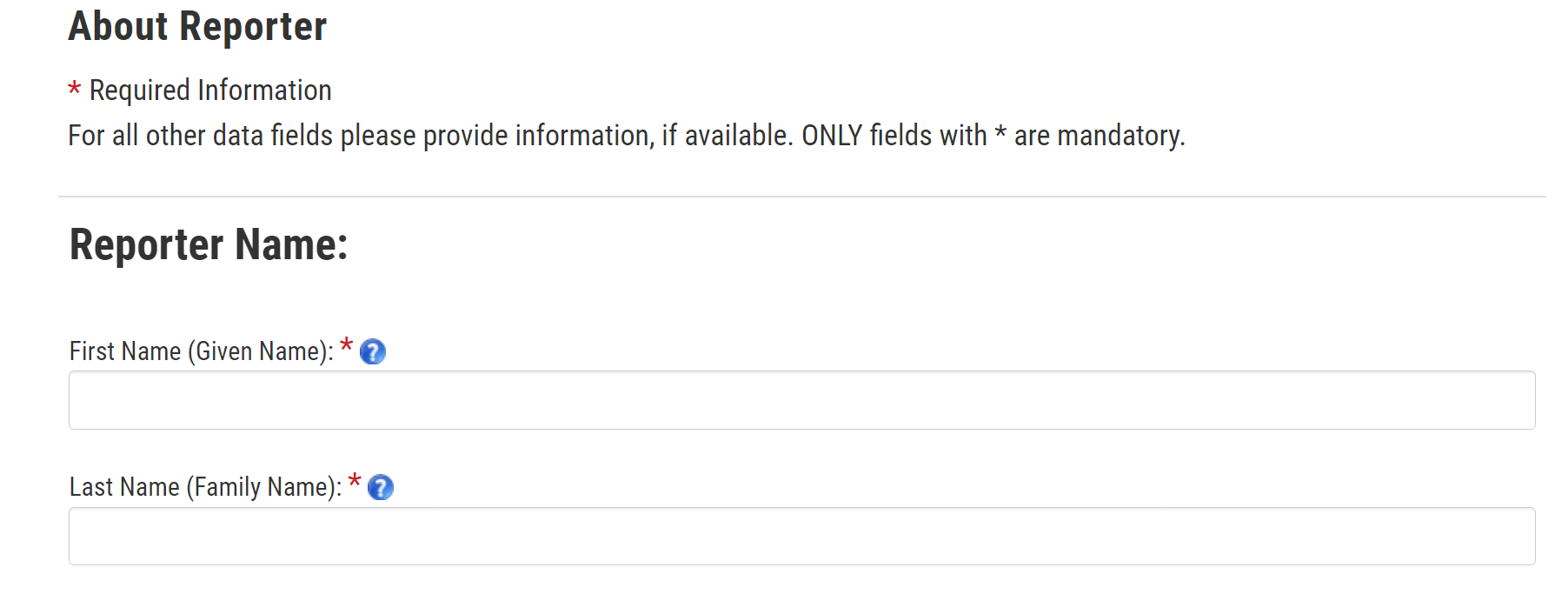Select the "Reporter Name:" section heading
The height and width of the screenshot is (601, 1568).
tap(209, 244)
